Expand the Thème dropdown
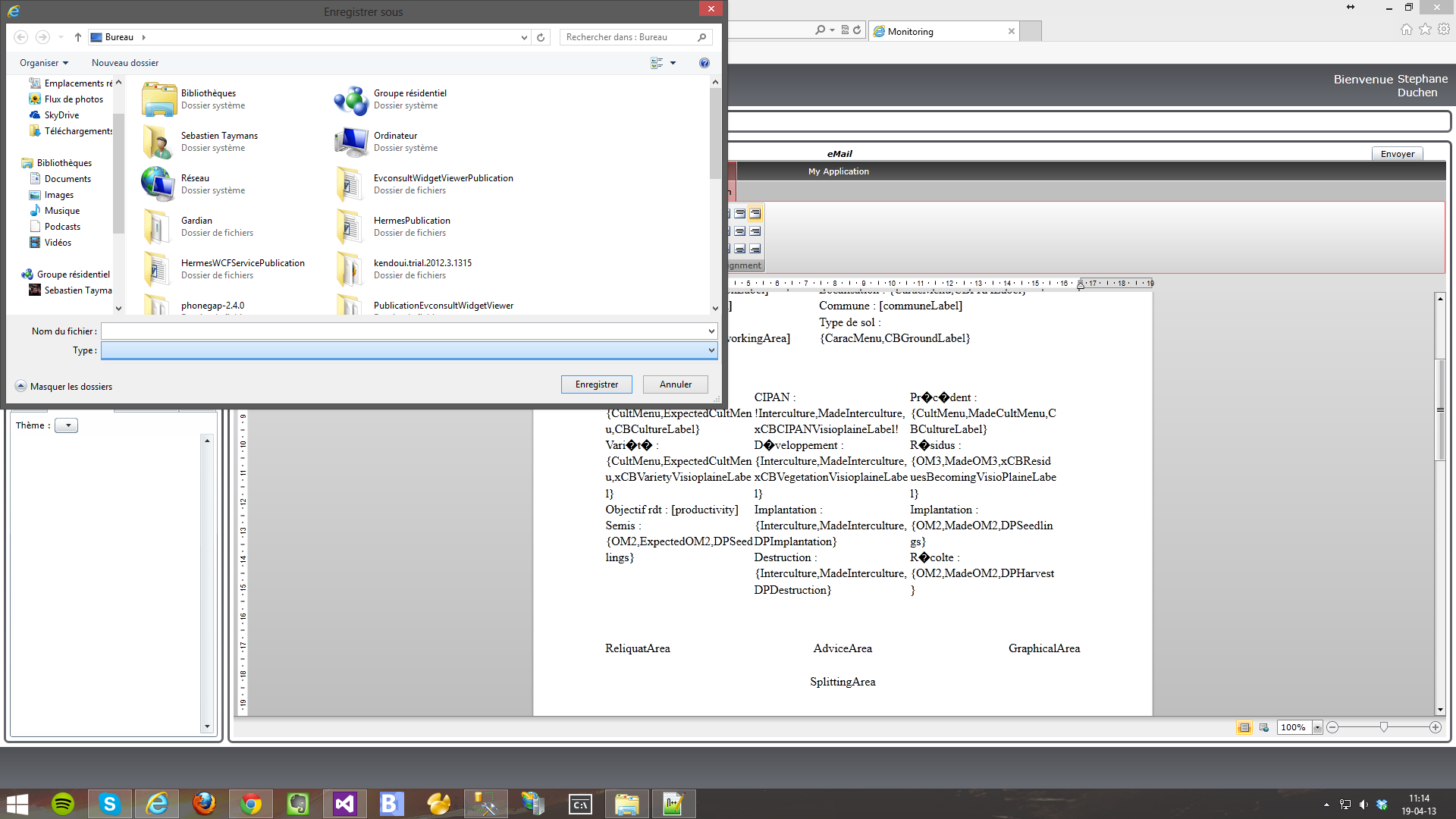Viewport: 1456px width, 819px height. click(x=67, y=425)
